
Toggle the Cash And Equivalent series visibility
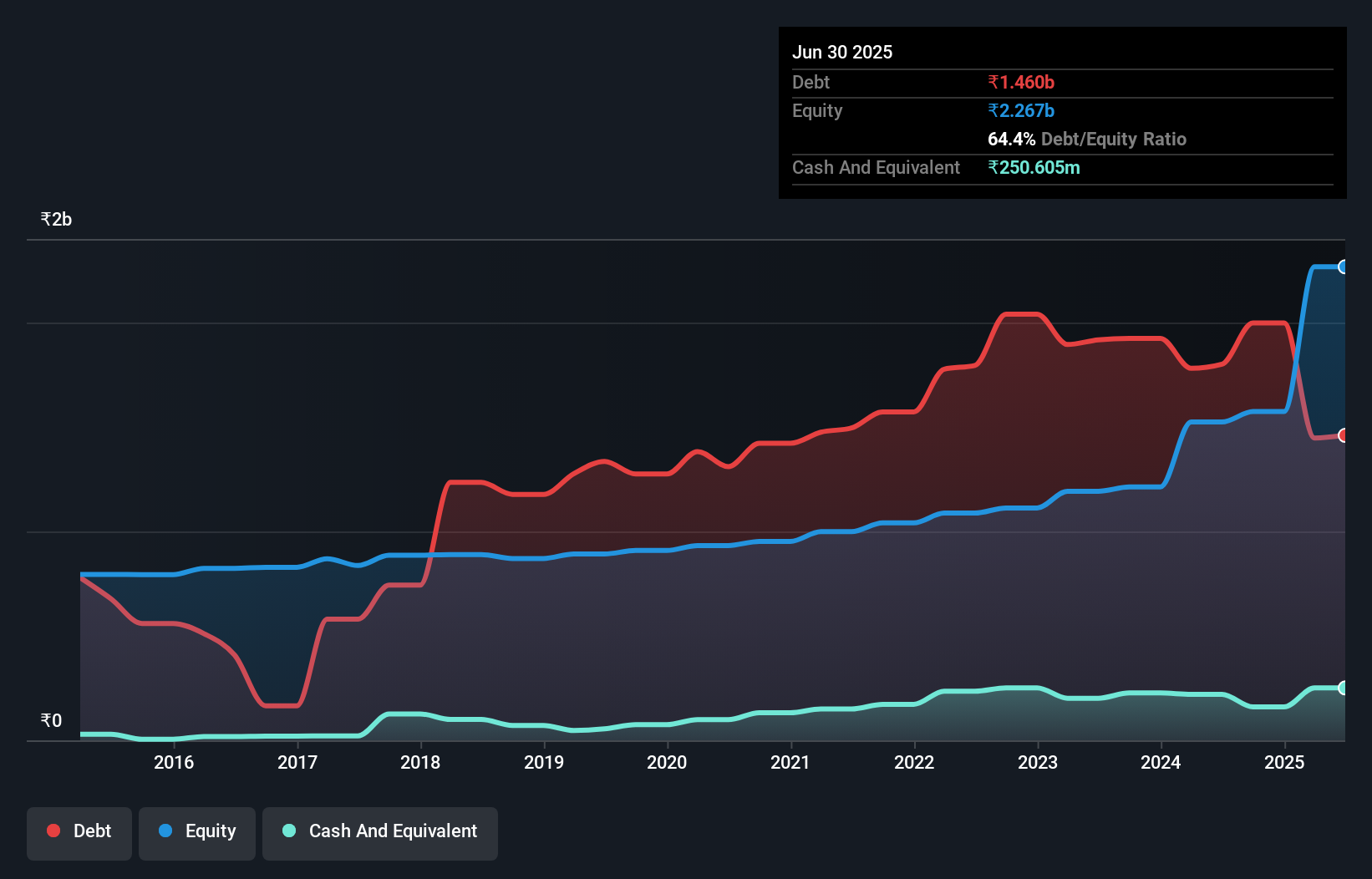coord(380,832)
